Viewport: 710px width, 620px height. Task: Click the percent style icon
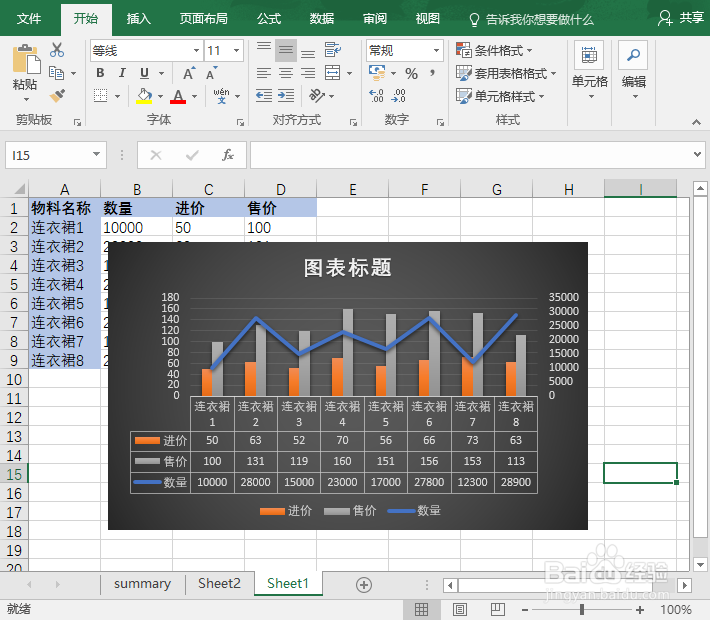tap(411, 73)
